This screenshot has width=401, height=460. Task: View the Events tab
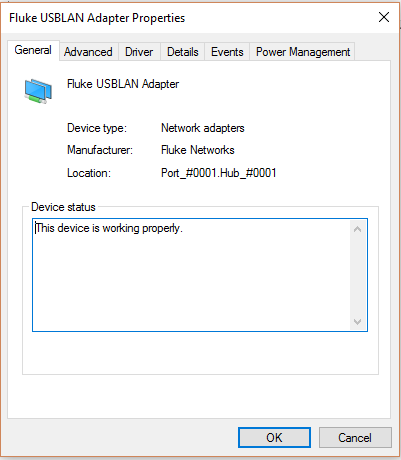(227, 52)
